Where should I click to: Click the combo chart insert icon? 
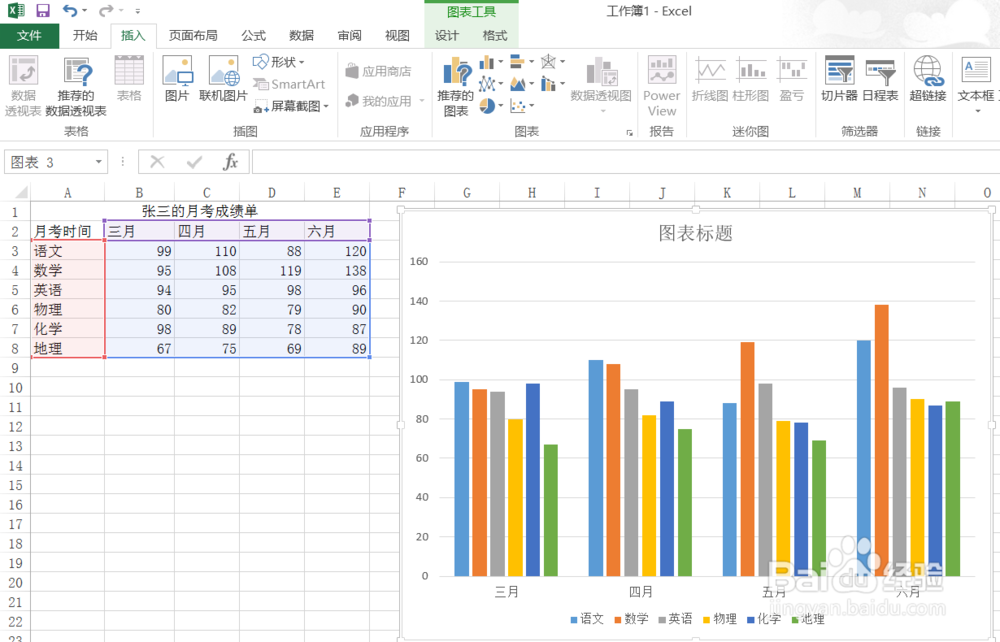click(x=548, y=84)
